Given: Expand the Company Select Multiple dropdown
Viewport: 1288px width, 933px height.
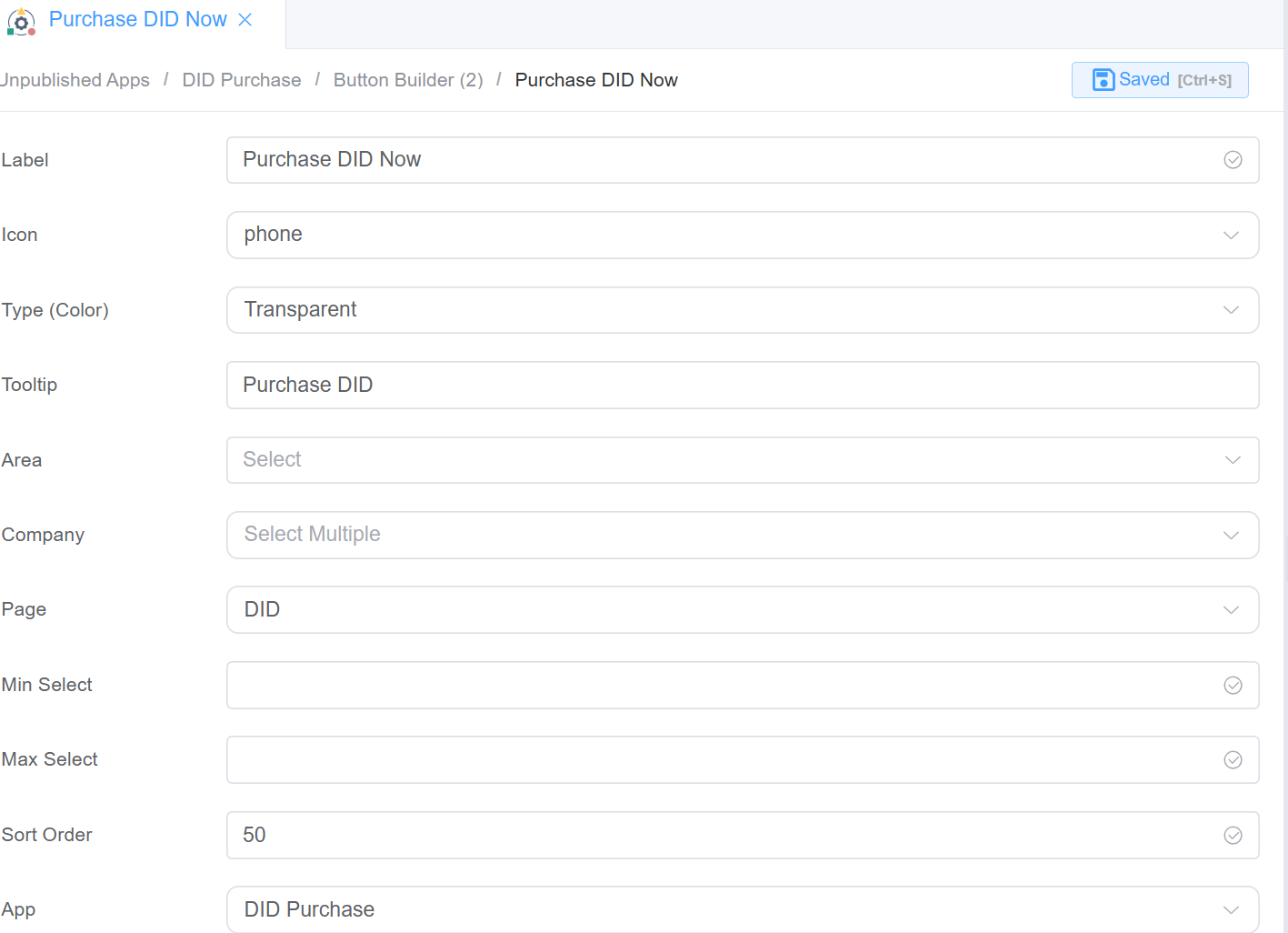Looking at the screenshot, I should 742,535.
